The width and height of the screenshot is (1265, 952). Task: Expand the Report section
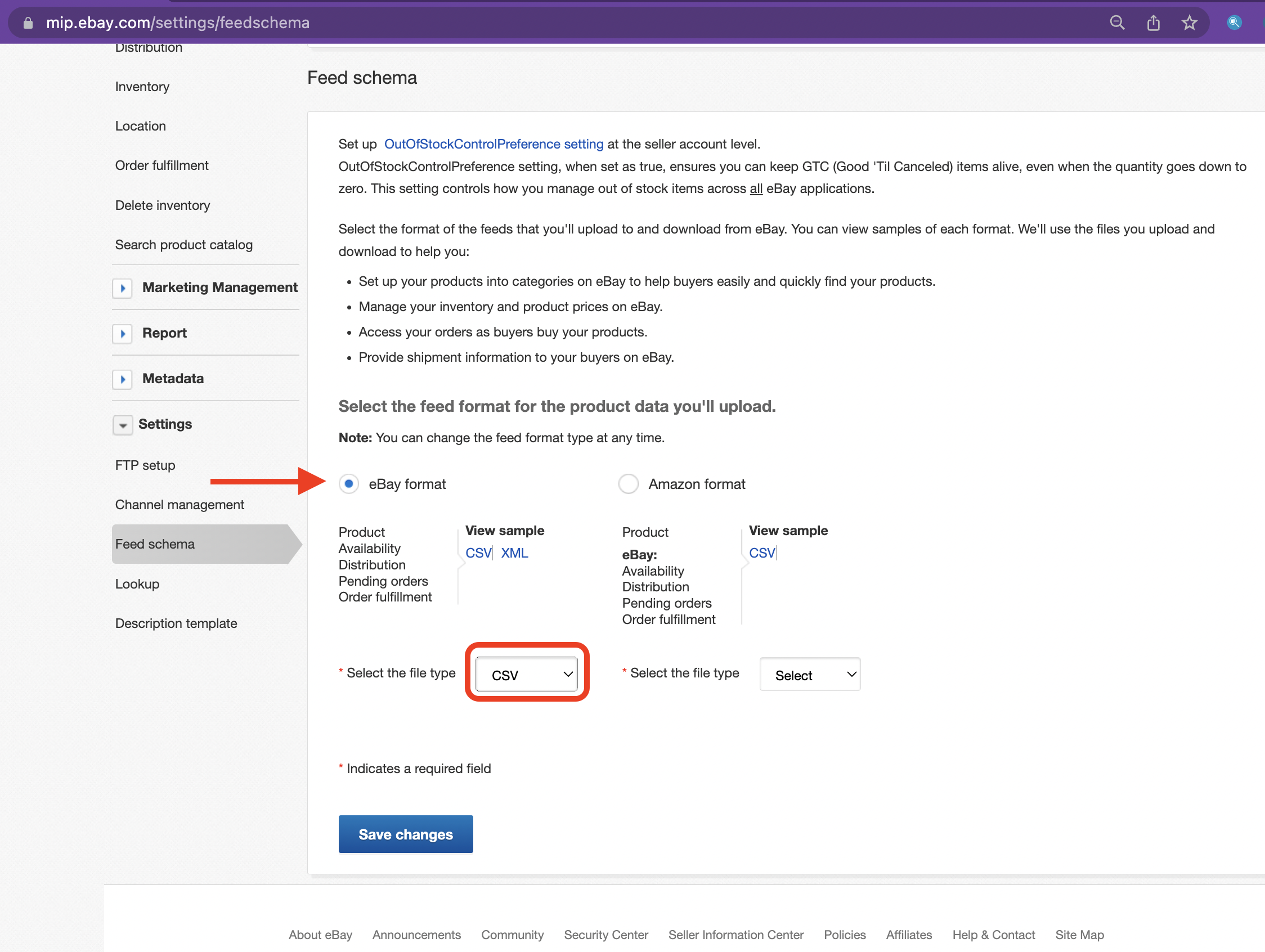pyautogui.click(x=122, y=333)
